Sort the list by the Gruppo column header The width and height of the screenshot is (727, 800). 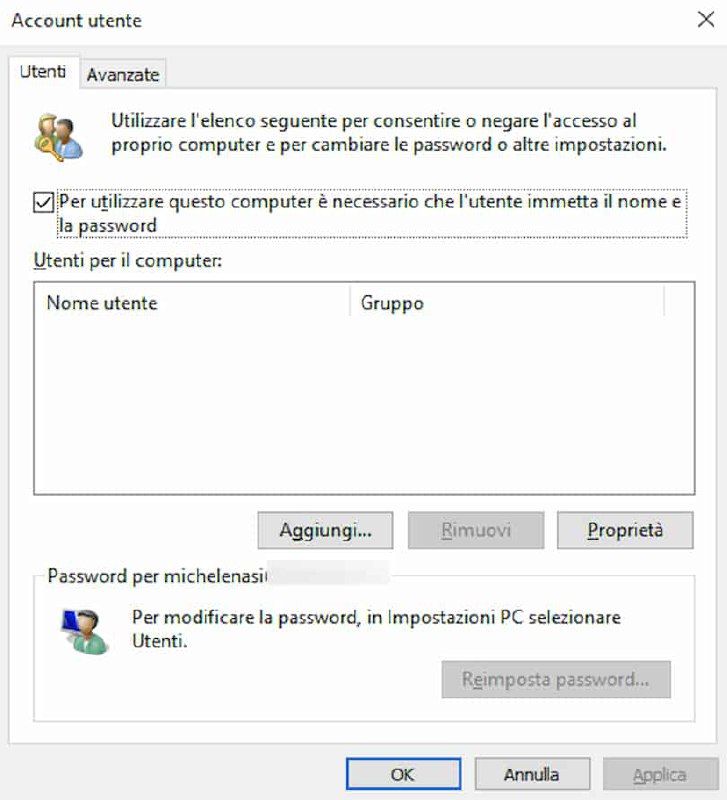pyautogui.click(x=507, y=303)
